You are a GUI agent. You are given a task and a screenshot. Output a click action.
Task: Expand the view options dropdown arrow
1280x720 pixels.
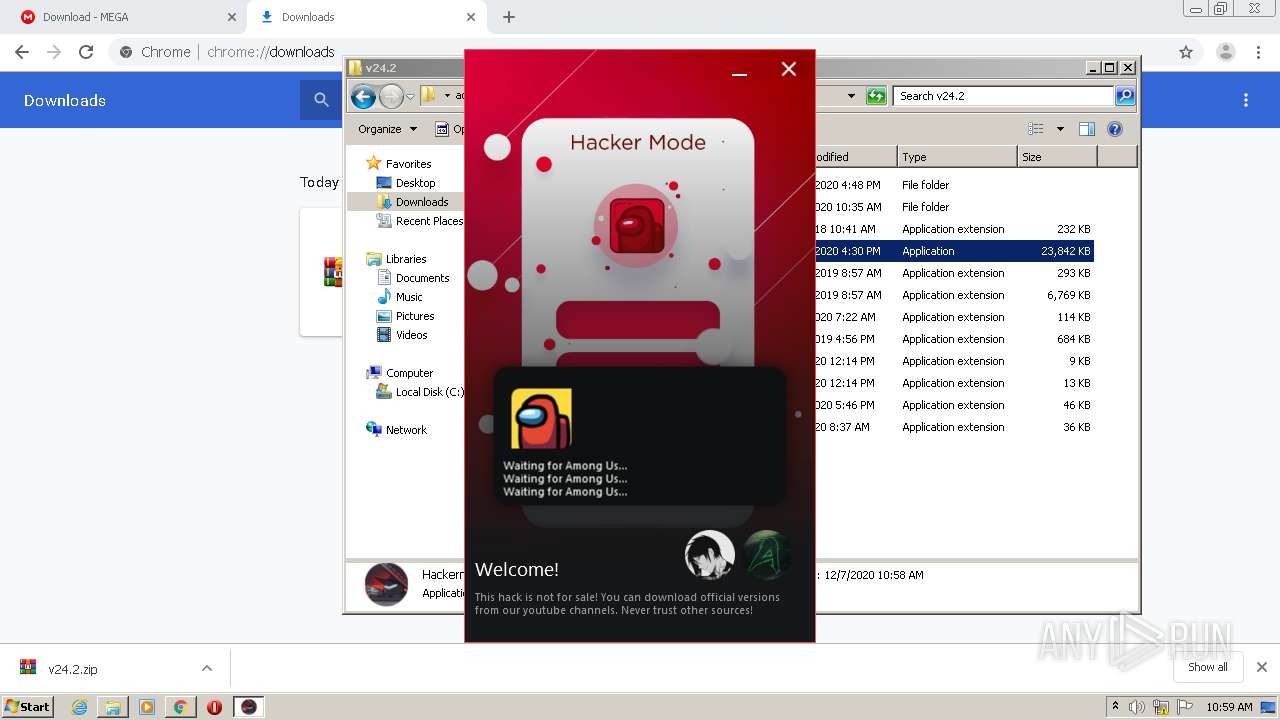click(1060, 129)
